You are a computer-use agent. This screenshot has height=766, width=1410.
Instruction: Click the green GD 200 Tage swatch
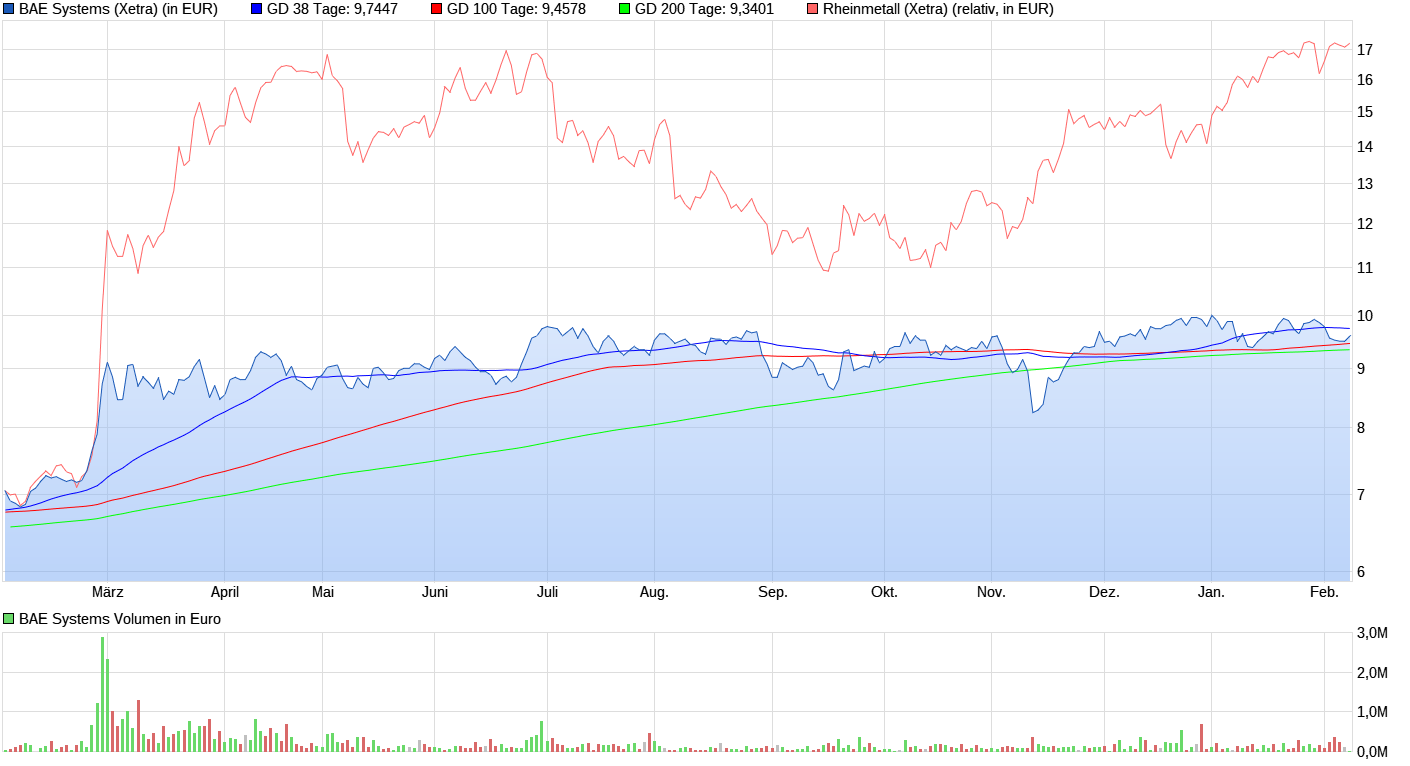(624, 9)
